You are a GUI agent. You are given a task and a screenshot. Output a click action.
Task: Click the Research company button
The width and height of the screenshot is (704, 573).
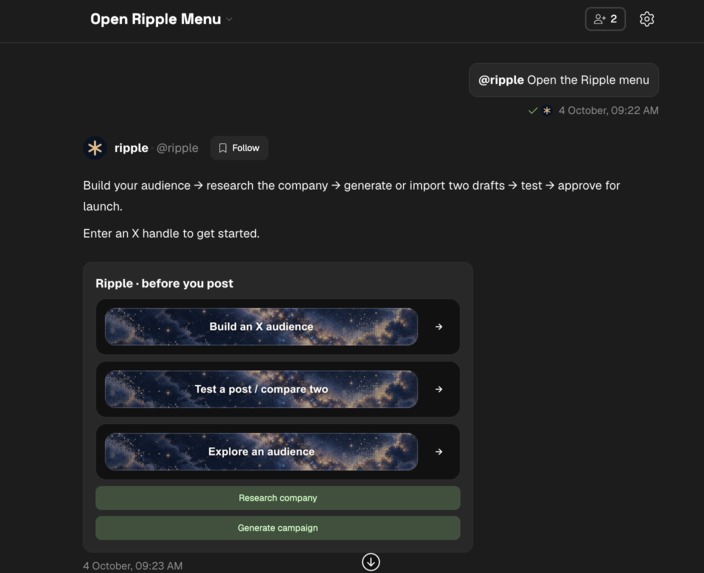click(278, 498)
